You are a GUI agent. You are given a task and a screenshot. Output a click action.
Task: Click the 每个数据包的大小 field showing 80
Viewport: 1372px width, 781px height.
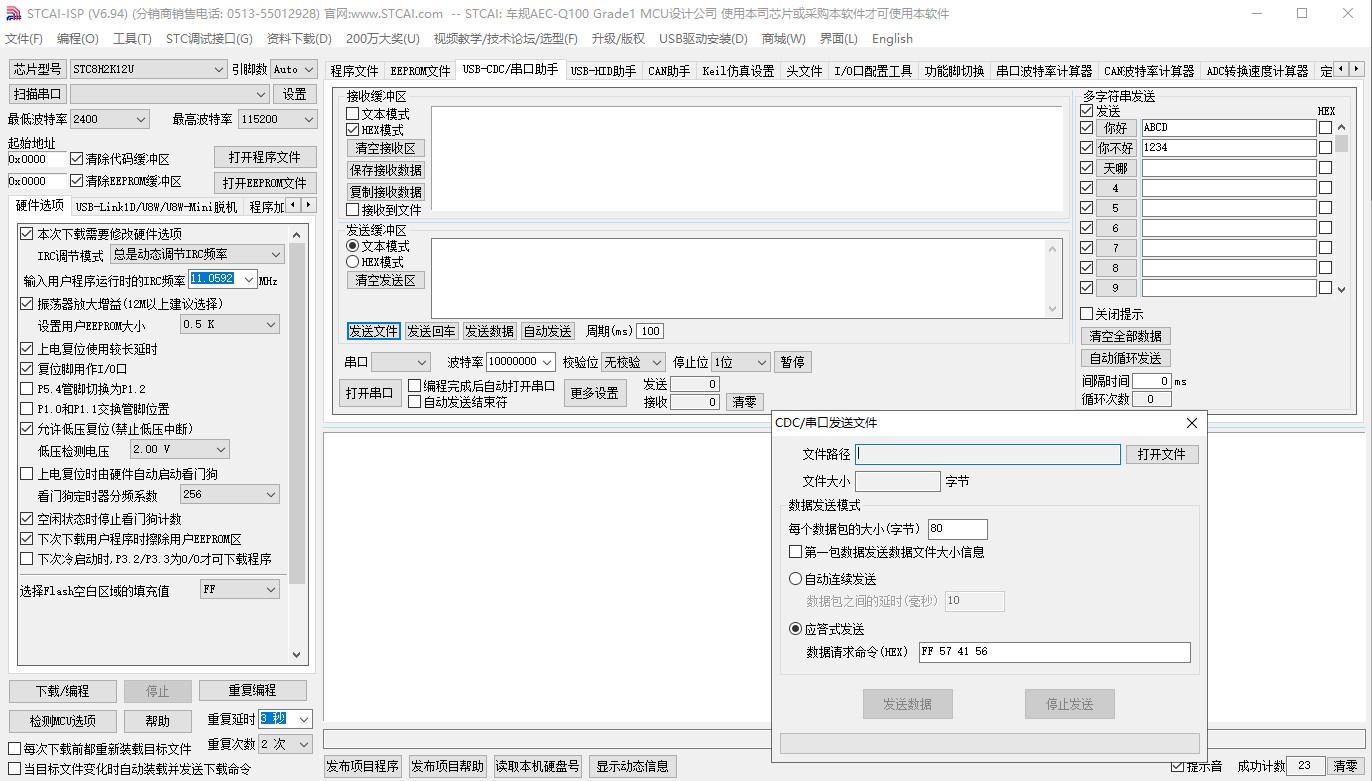pos(958,529)
